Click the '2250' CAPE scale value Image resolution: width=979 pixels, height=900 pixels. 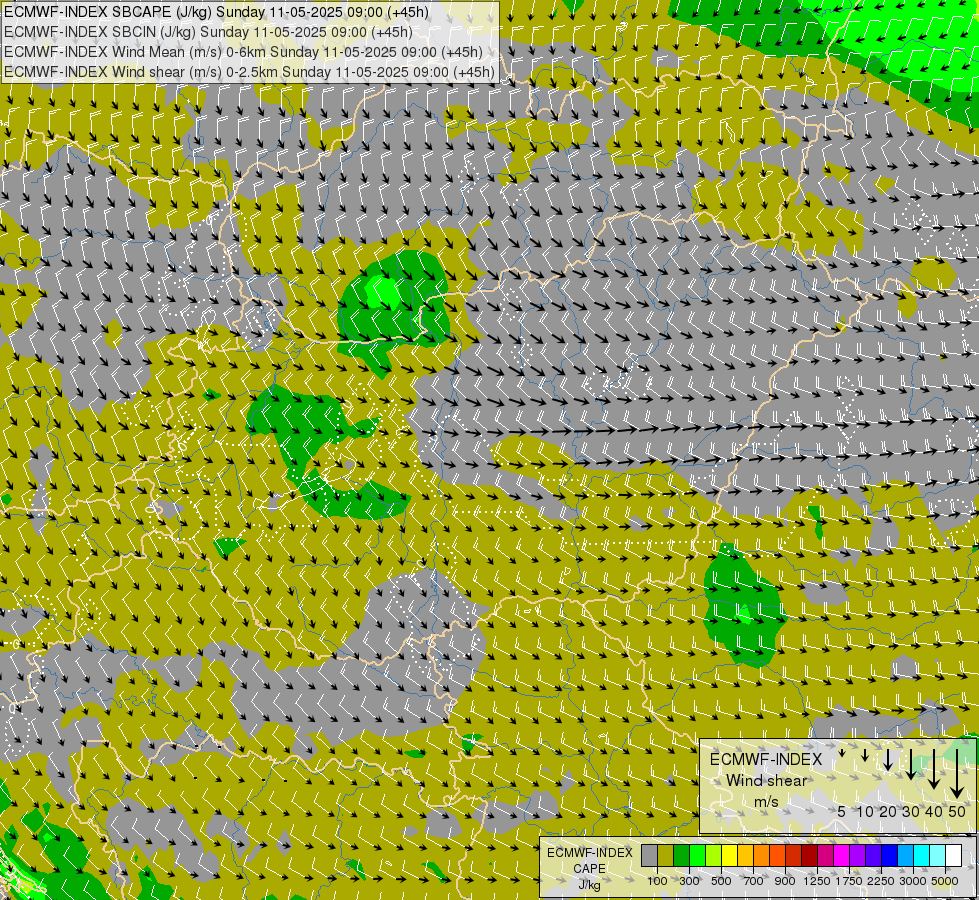(x=881, y=881)
